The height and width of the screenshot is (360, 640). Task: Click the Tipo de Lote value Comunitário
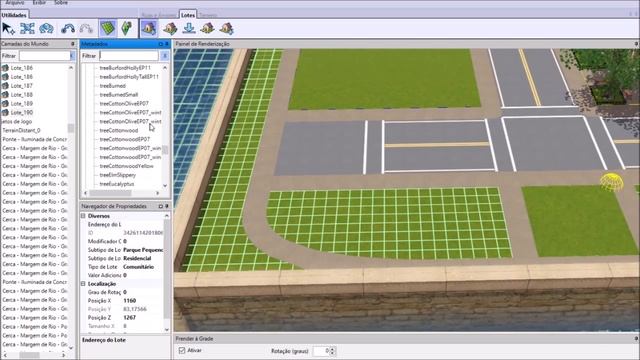(138, 267)
